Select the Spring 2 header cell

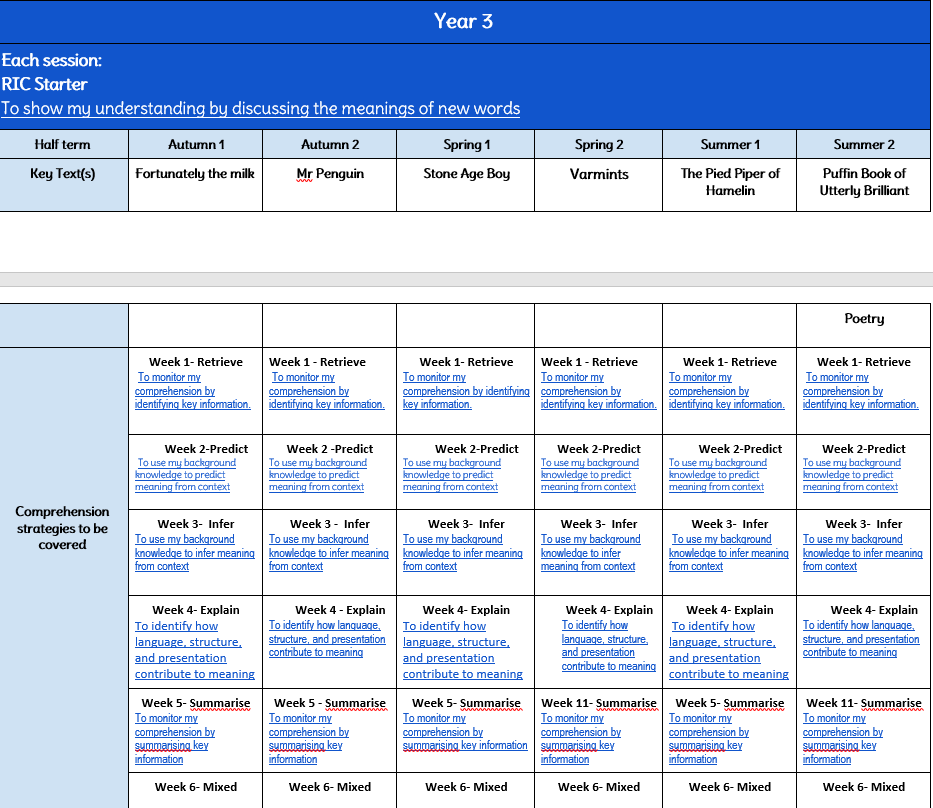coord(598,144)
